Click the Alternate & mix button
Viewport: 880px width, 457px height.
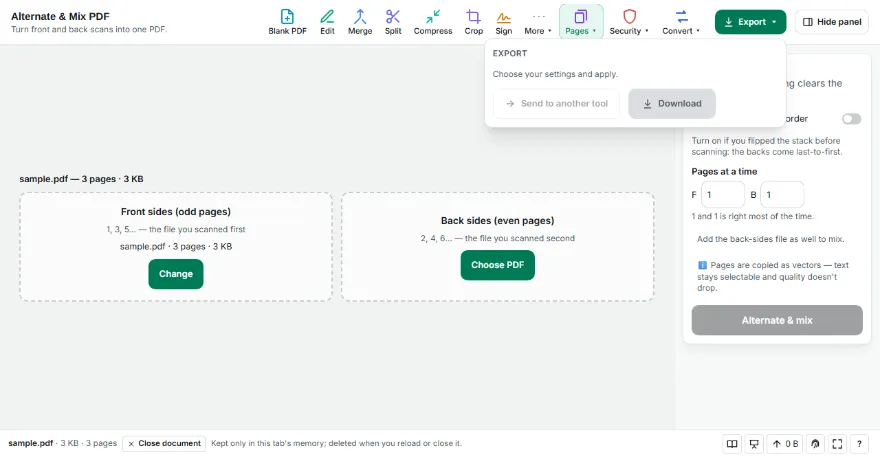click(x=777, y=320)
